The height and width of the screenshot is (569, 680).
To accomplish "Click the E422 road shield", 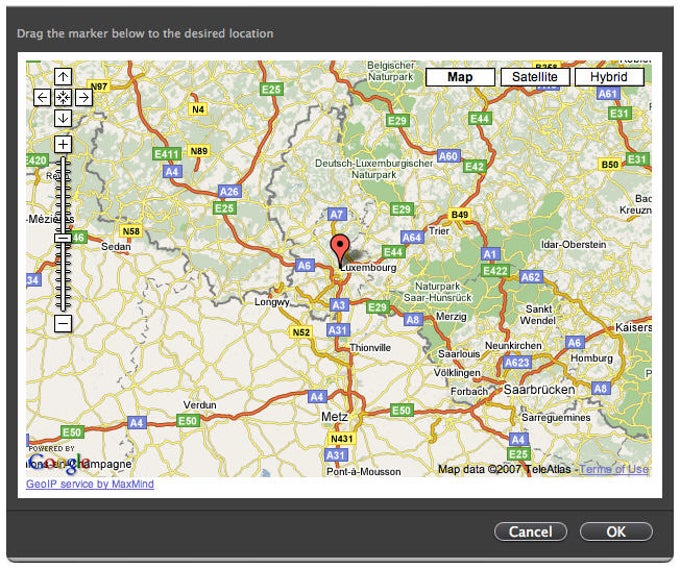I will point(495,271).
